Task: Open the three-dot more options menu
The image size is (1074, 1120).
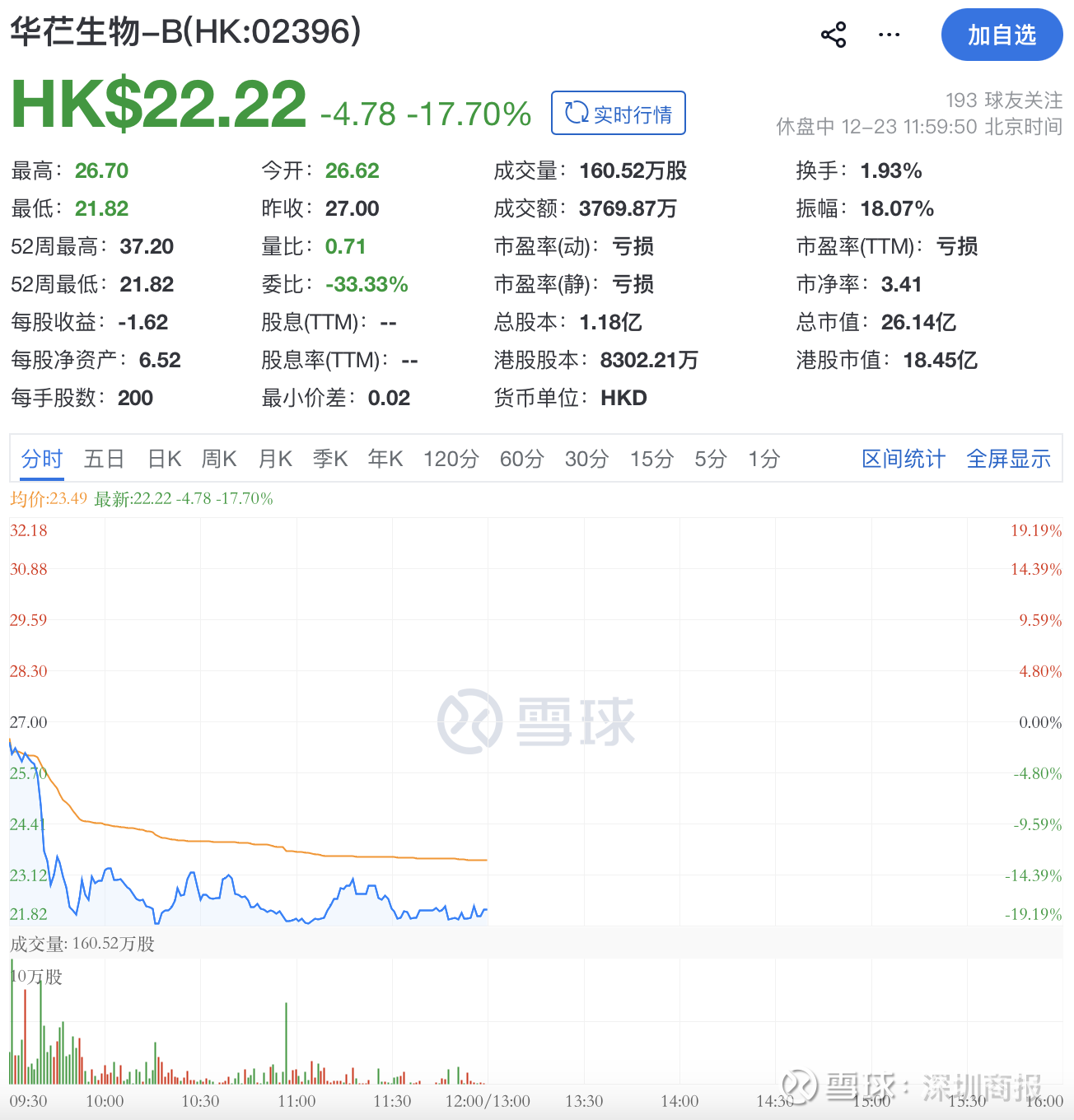Action: (x=890, y=35)
